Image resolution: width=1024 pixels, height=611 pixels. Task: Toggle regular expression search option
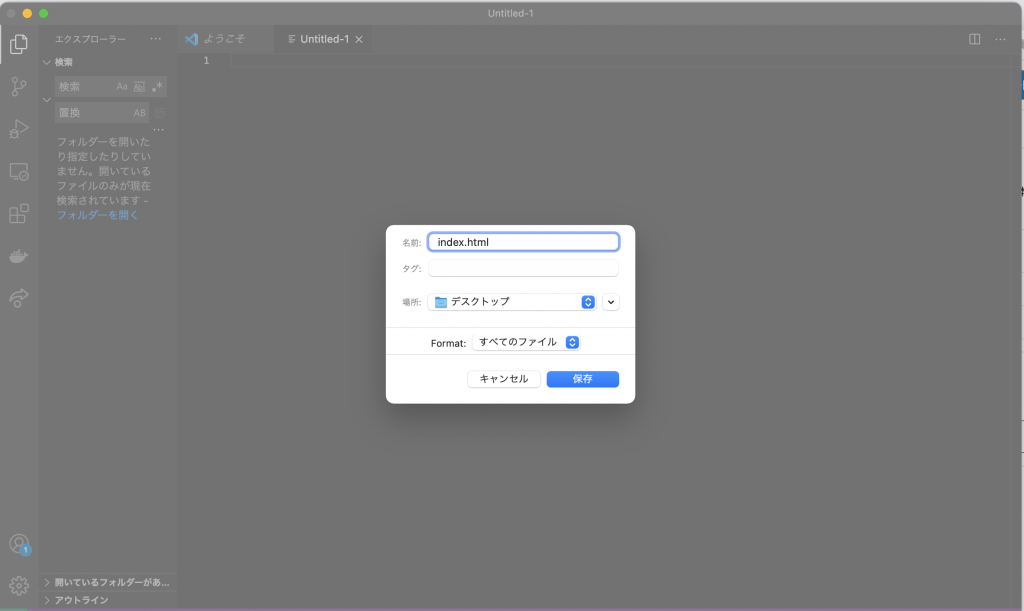157,87
